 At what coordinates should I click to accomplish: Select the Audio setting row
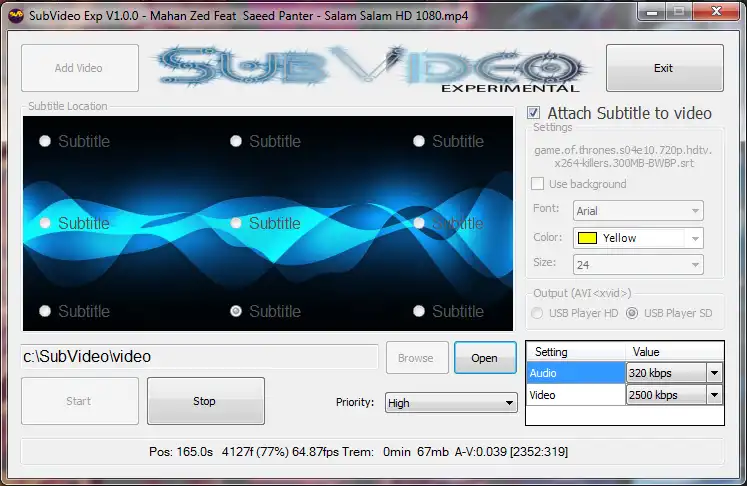tap(576, 373)
